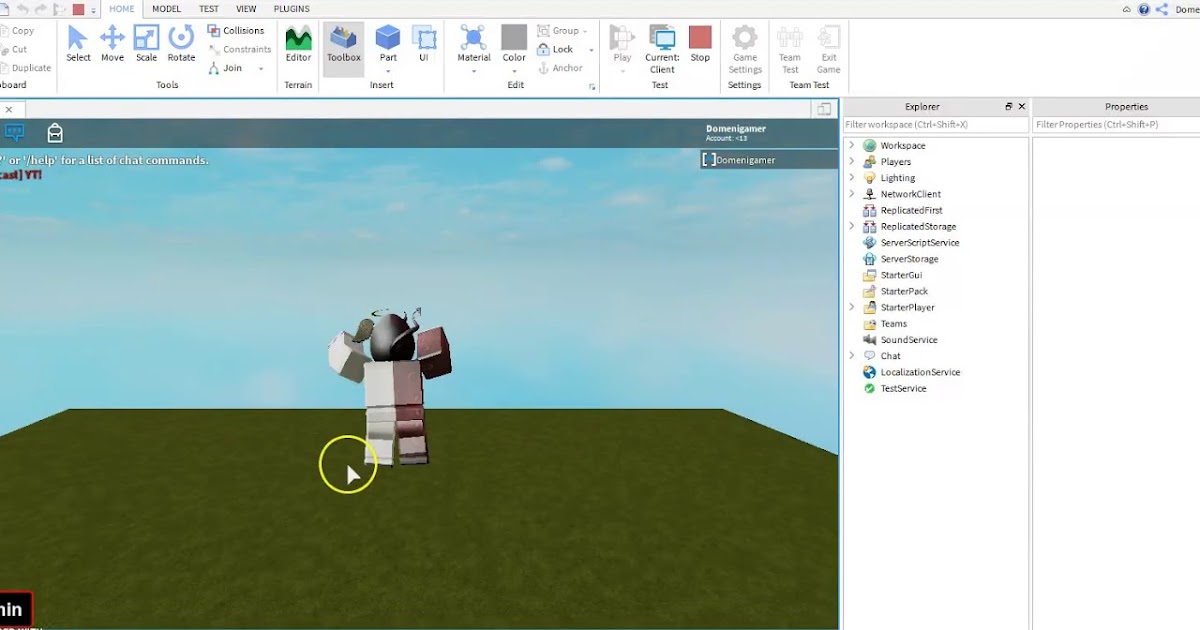This screenshot has height=630, width=1200.
Task: Toggle Collisions option
Action: tap(236, 31)
